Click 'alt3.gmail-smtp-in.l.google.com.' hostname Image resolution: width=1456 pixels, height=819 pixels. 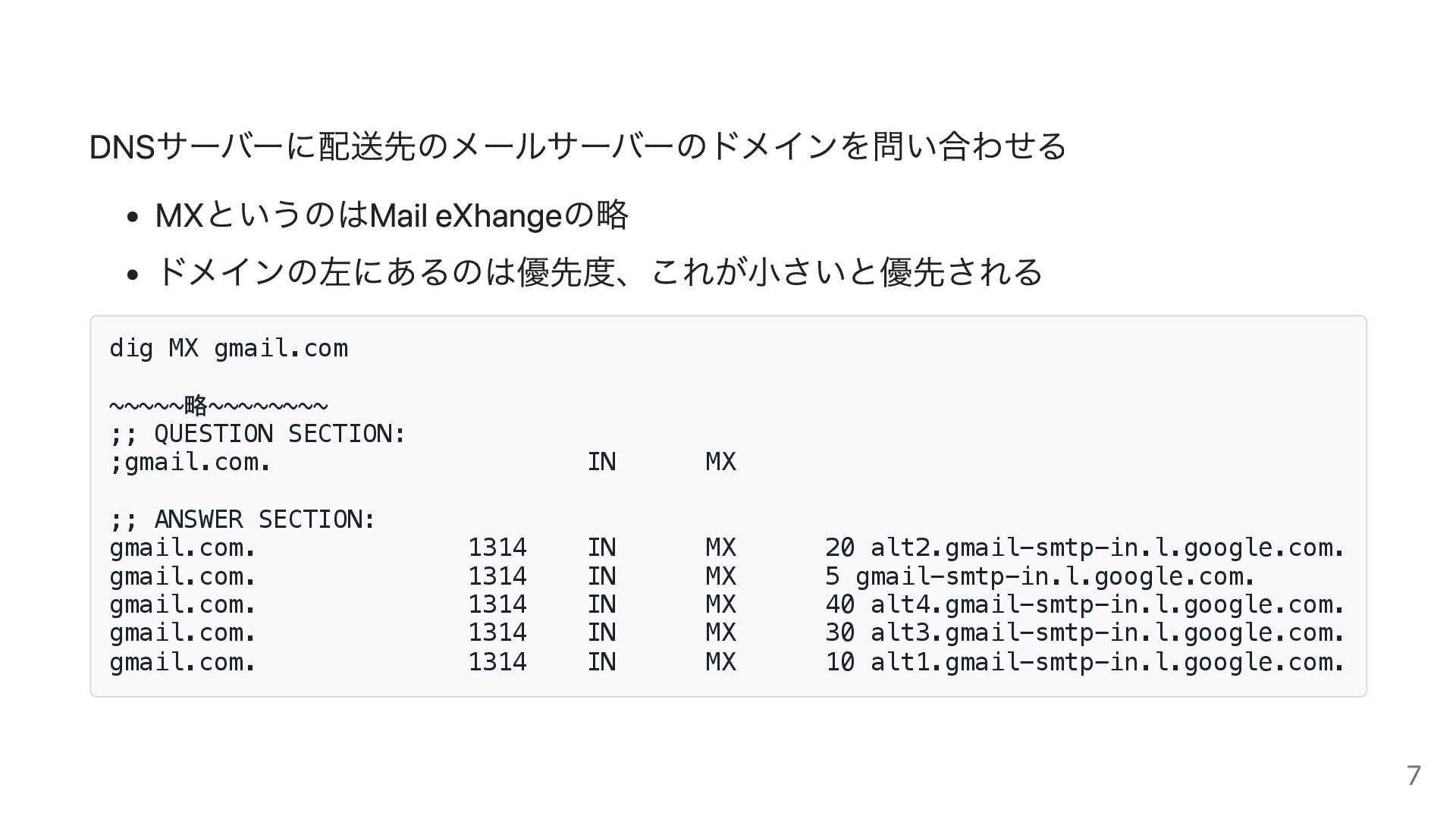click(1106, 632)
